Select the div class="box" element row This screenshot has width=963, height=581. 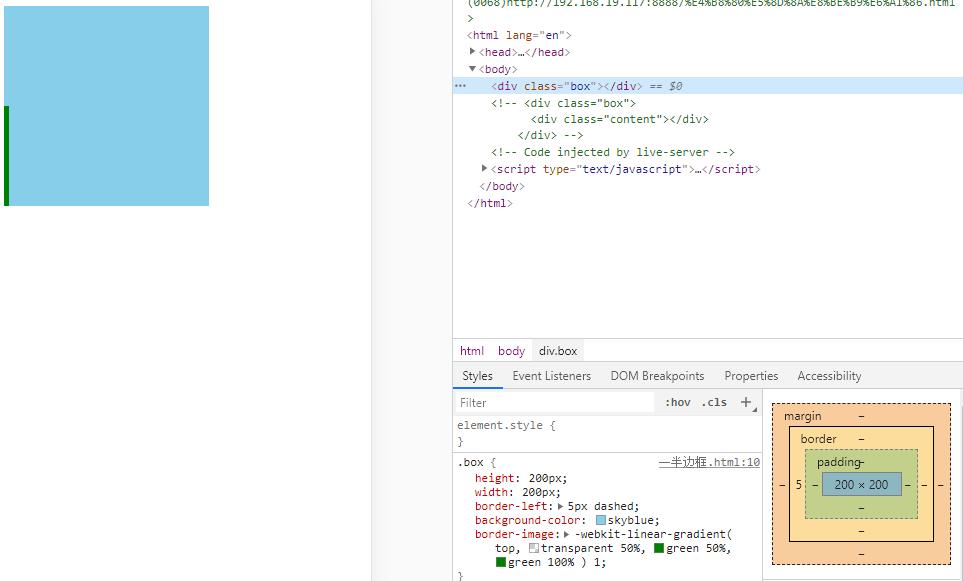point(708,86)
